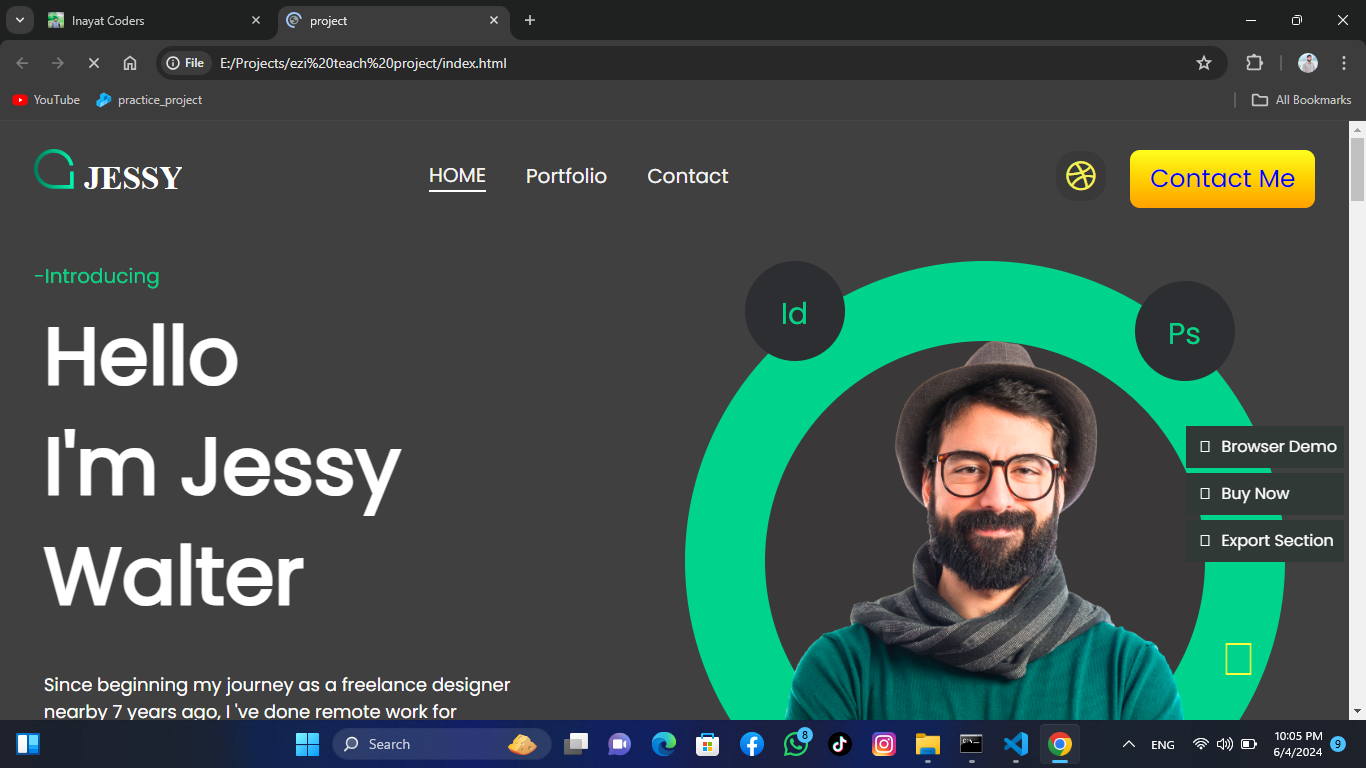Expand the tab search dropdown arrow
Screen dimensions: 1366x768
pos(19,20)
